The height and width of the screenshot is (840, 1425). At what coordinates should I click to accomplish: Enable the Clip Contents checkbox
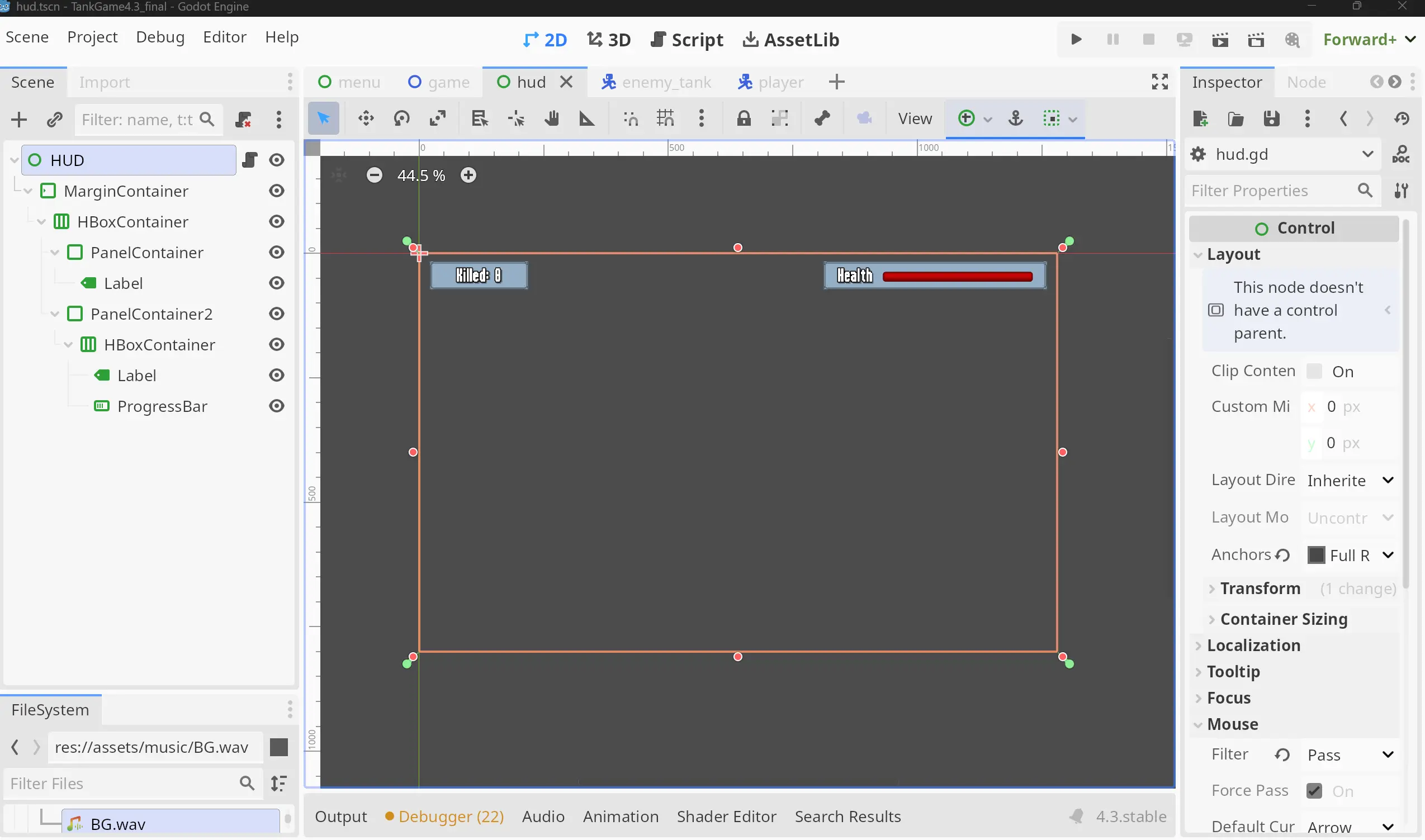1314,371
